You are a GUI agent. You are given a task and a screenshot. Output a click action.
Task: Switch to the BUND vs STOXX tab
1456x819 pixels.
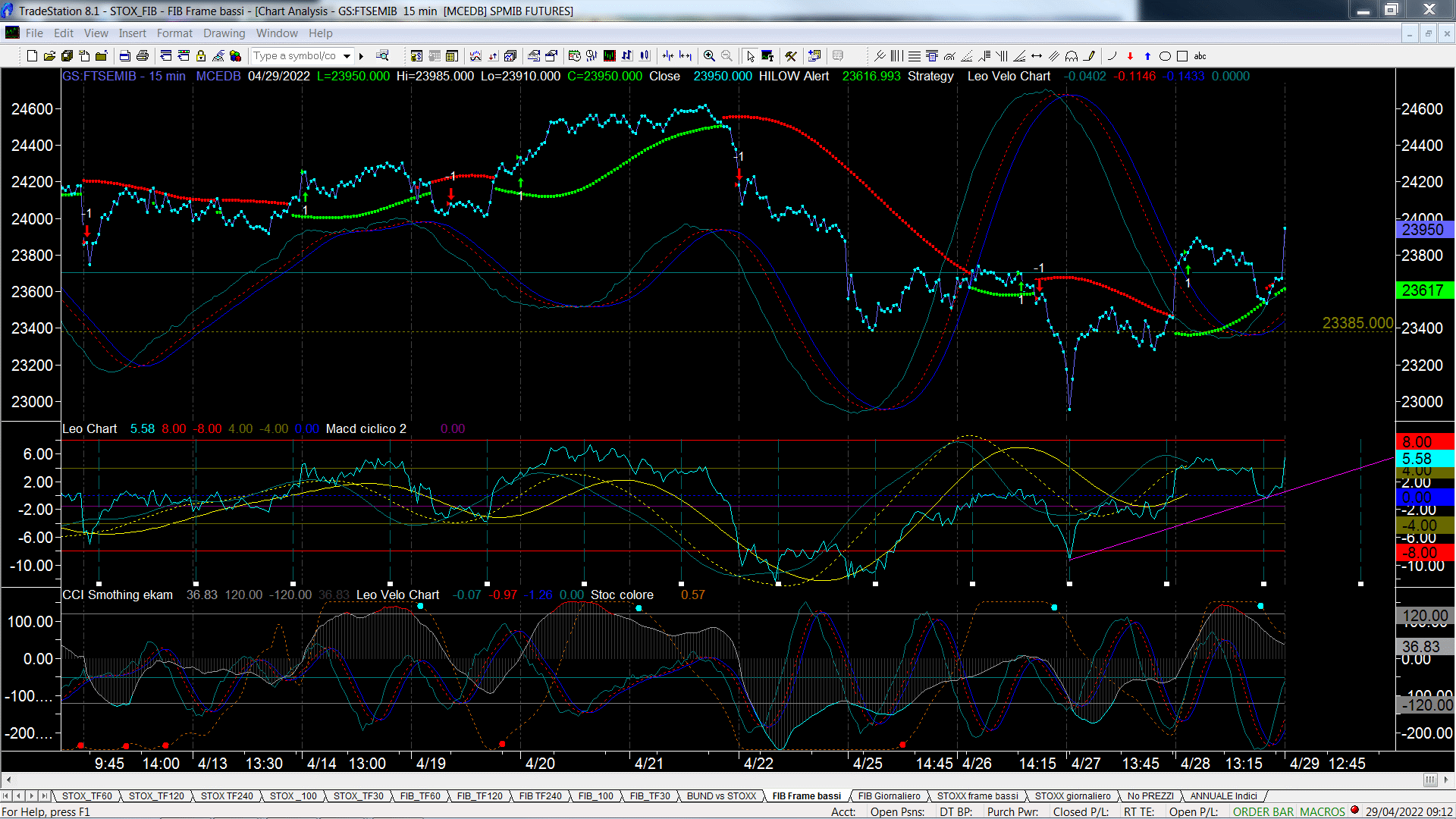click(721, 796)
